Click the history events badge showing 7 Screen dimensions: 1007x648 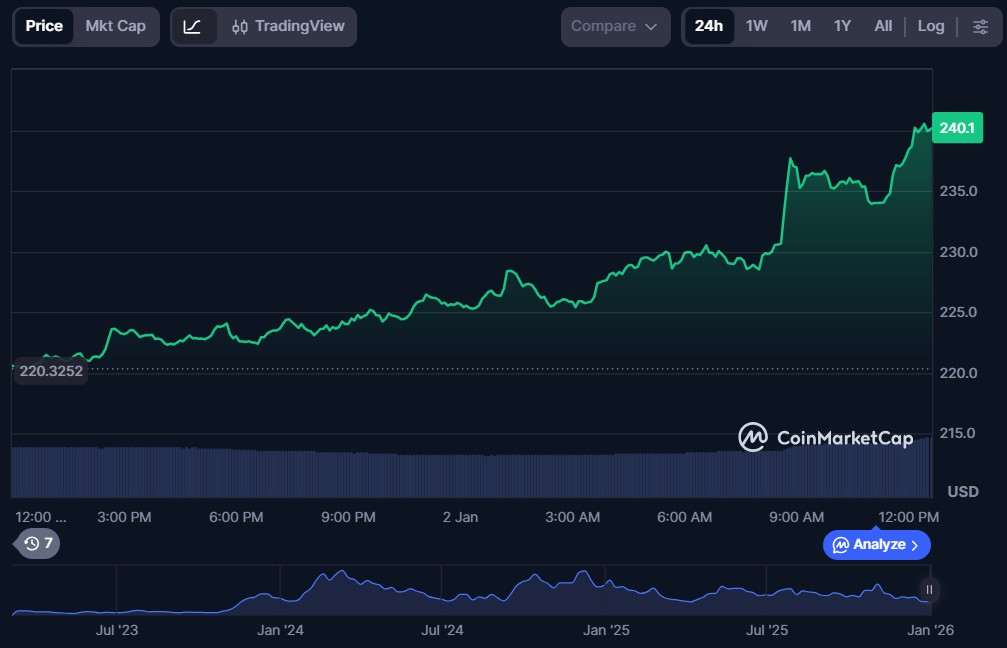tap(40, 543)
